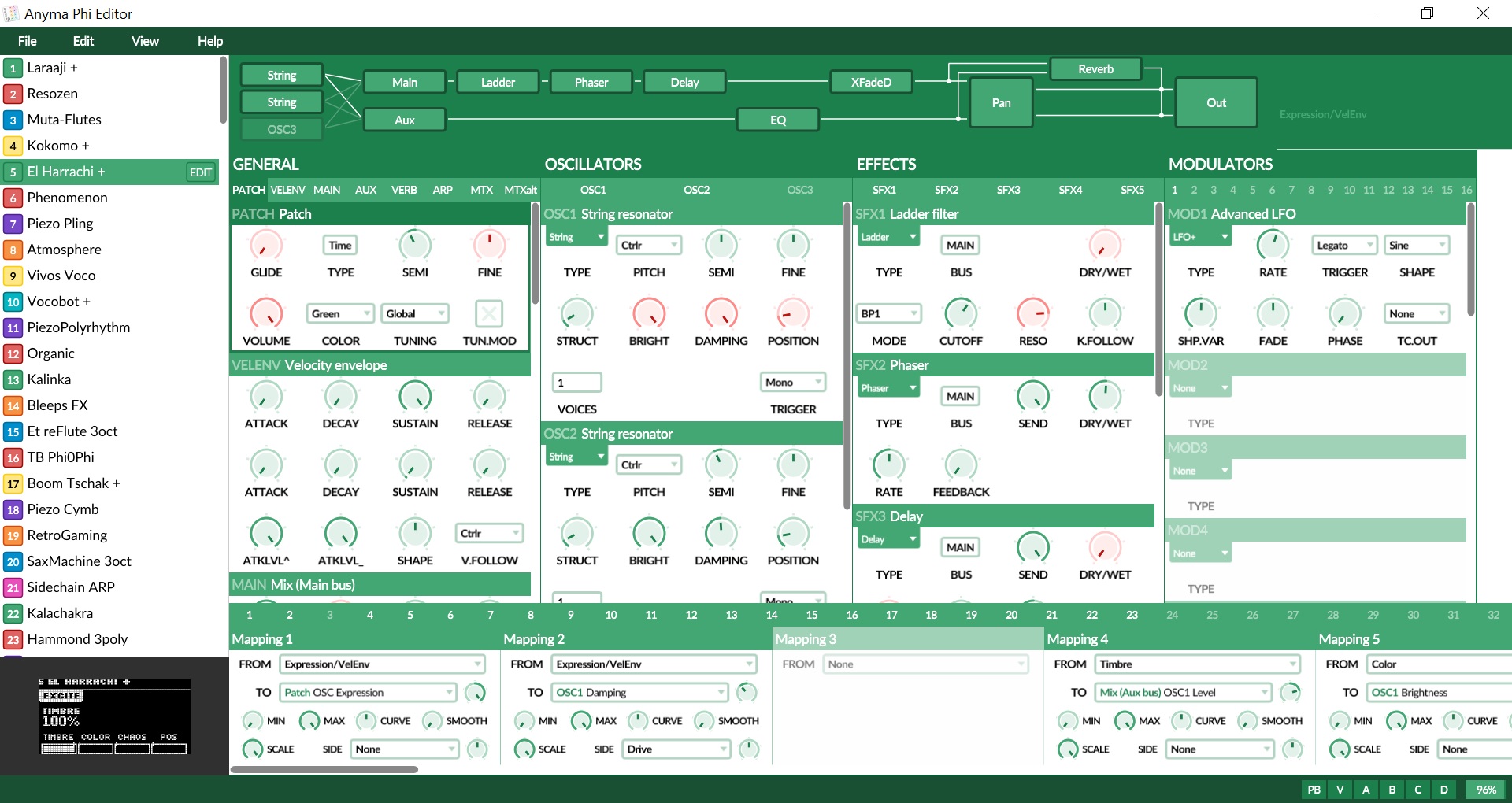Select the Vocobot + patch in the list
The height and width of the screenshot is (803, 1512).
click(111, 302)
